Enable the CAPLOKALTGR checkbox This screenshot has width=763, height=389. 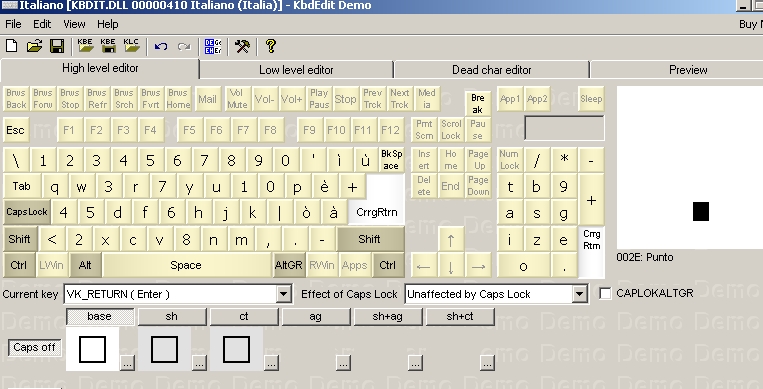coord(605,294)
